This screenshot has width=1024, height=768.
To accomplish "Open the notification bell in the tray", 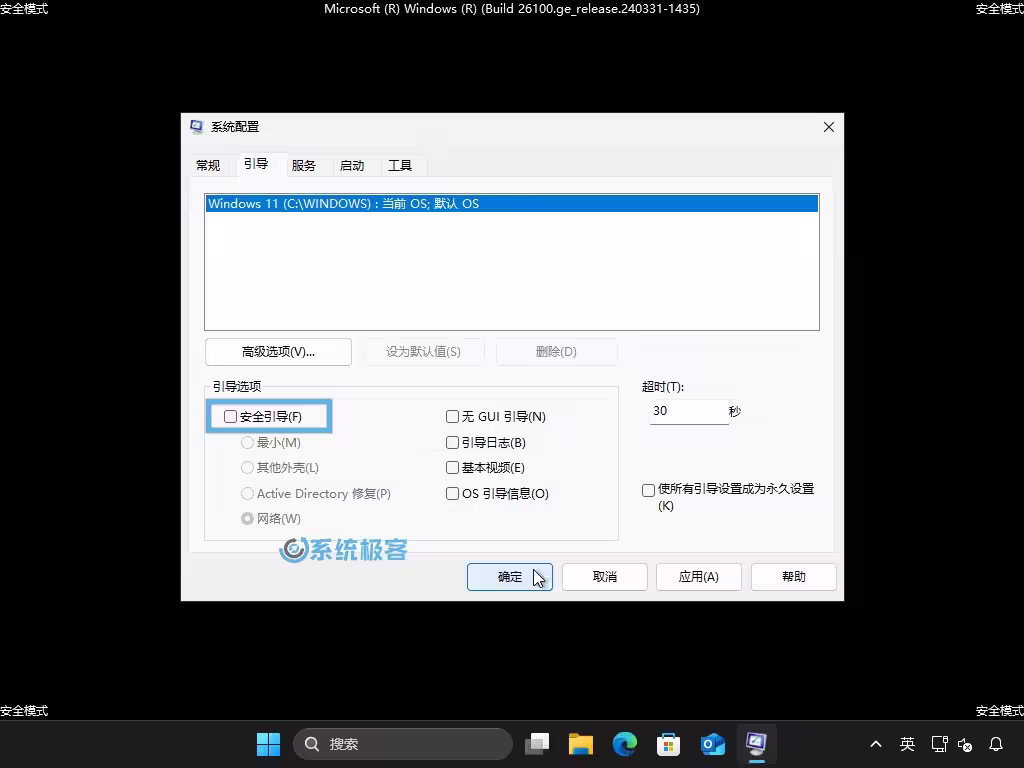I will point(996,744).
